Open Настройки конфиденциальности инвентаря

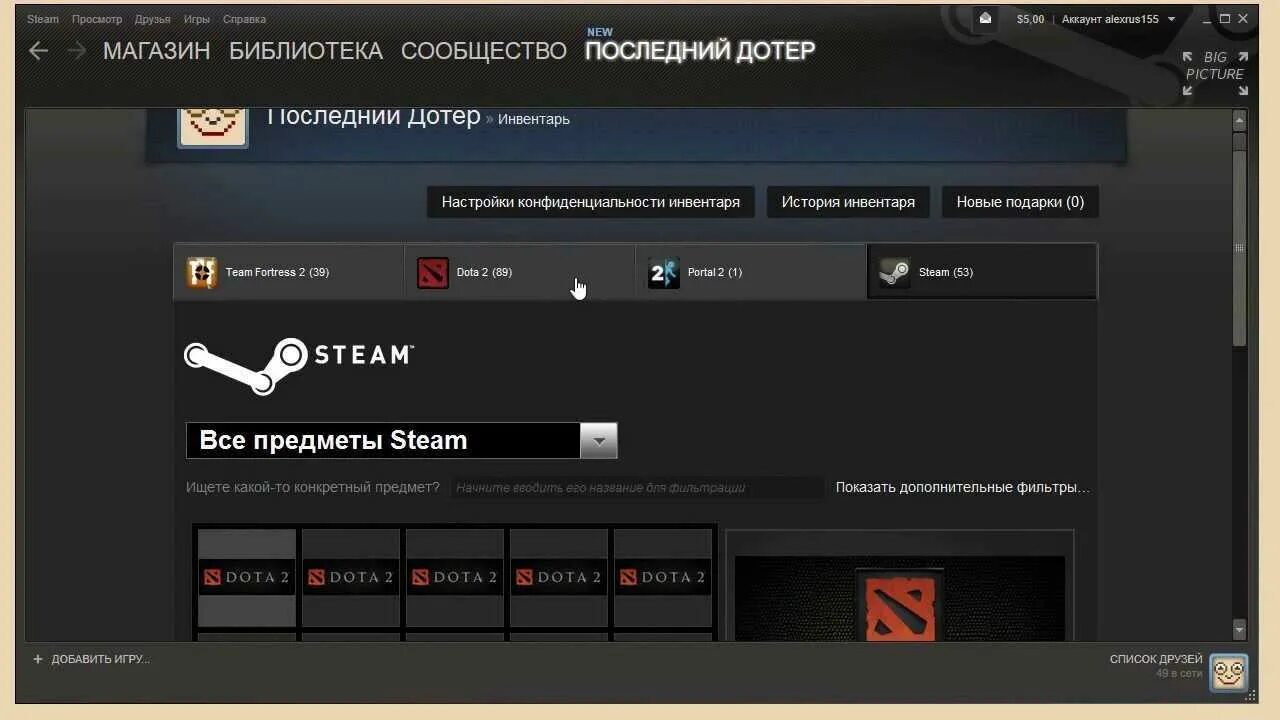click(x=591, y=202)
